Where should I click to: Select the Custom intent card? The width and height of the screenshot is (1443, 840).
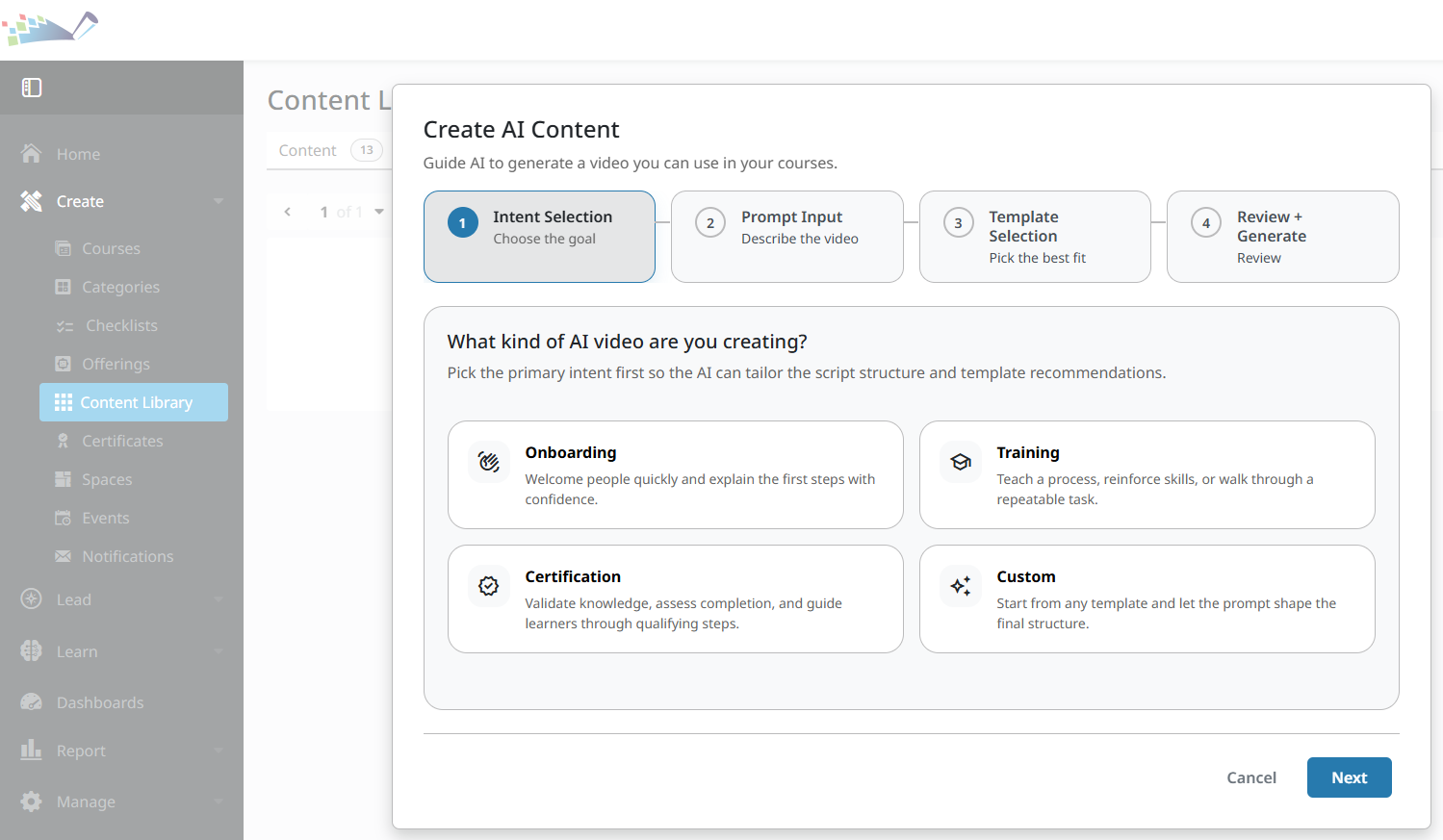tap(1147, 598)
